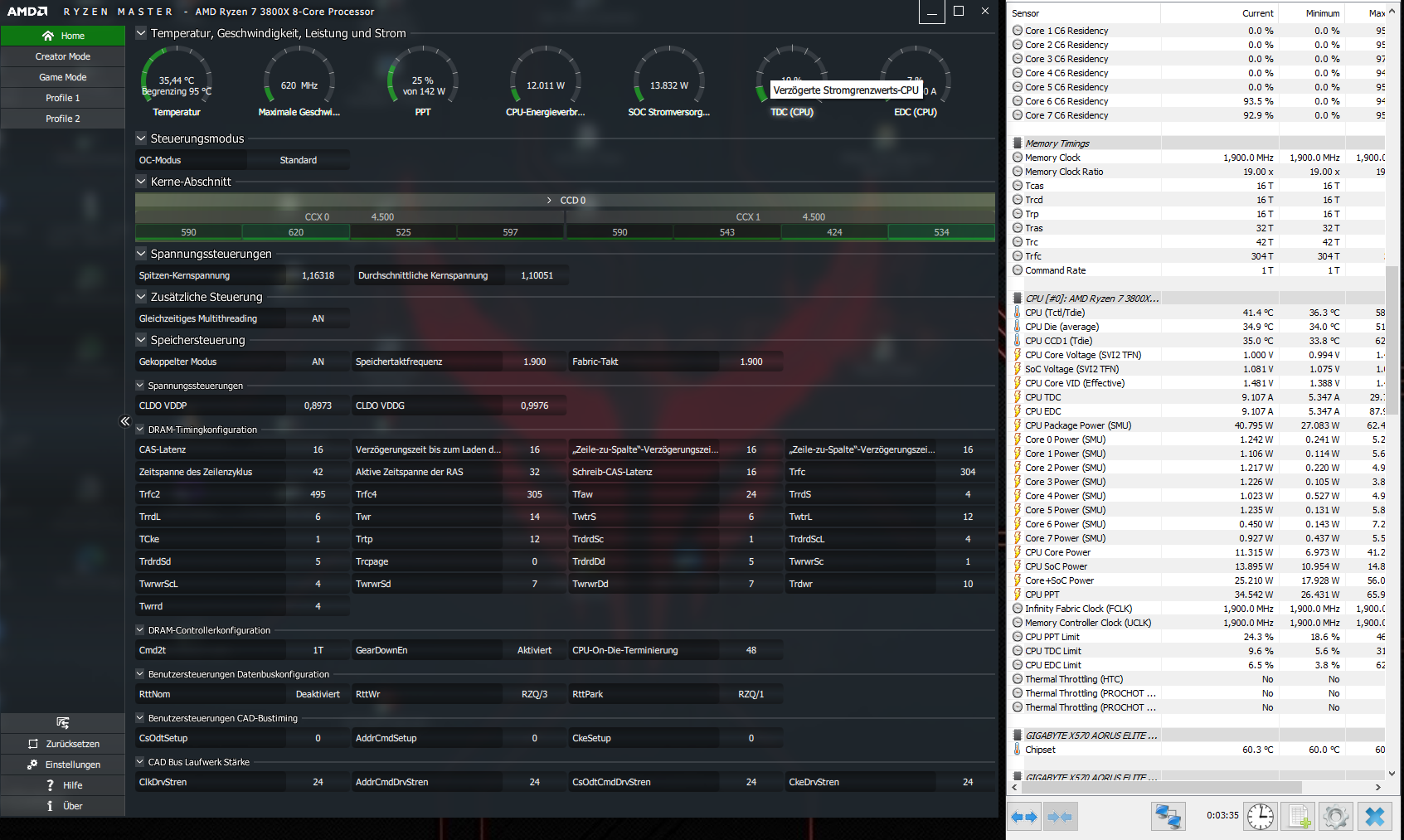Collapse the CAD Bus Laufwerk Stärke subsection

click(x=140, y=762)
